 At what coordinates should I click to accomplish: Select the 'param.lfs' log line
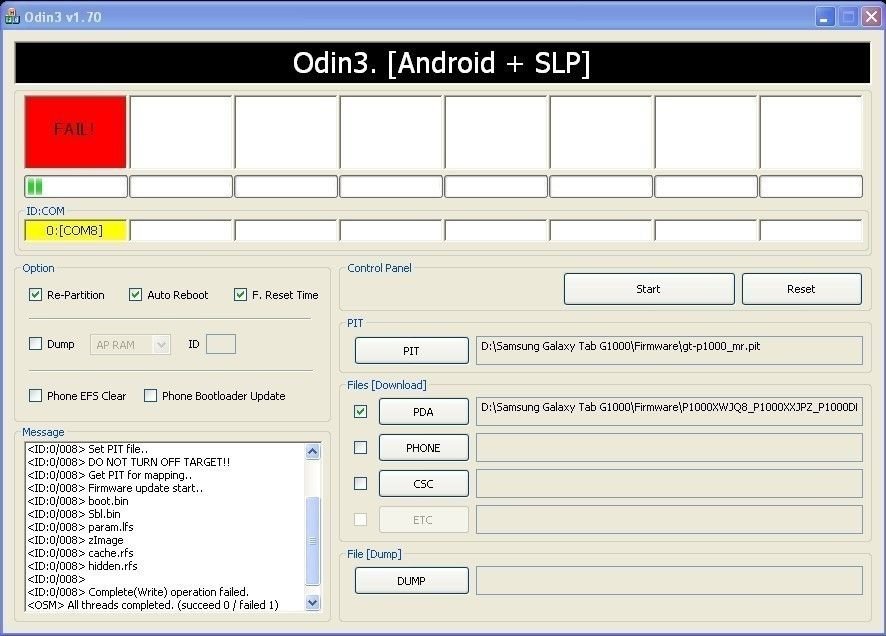(81, 527)
